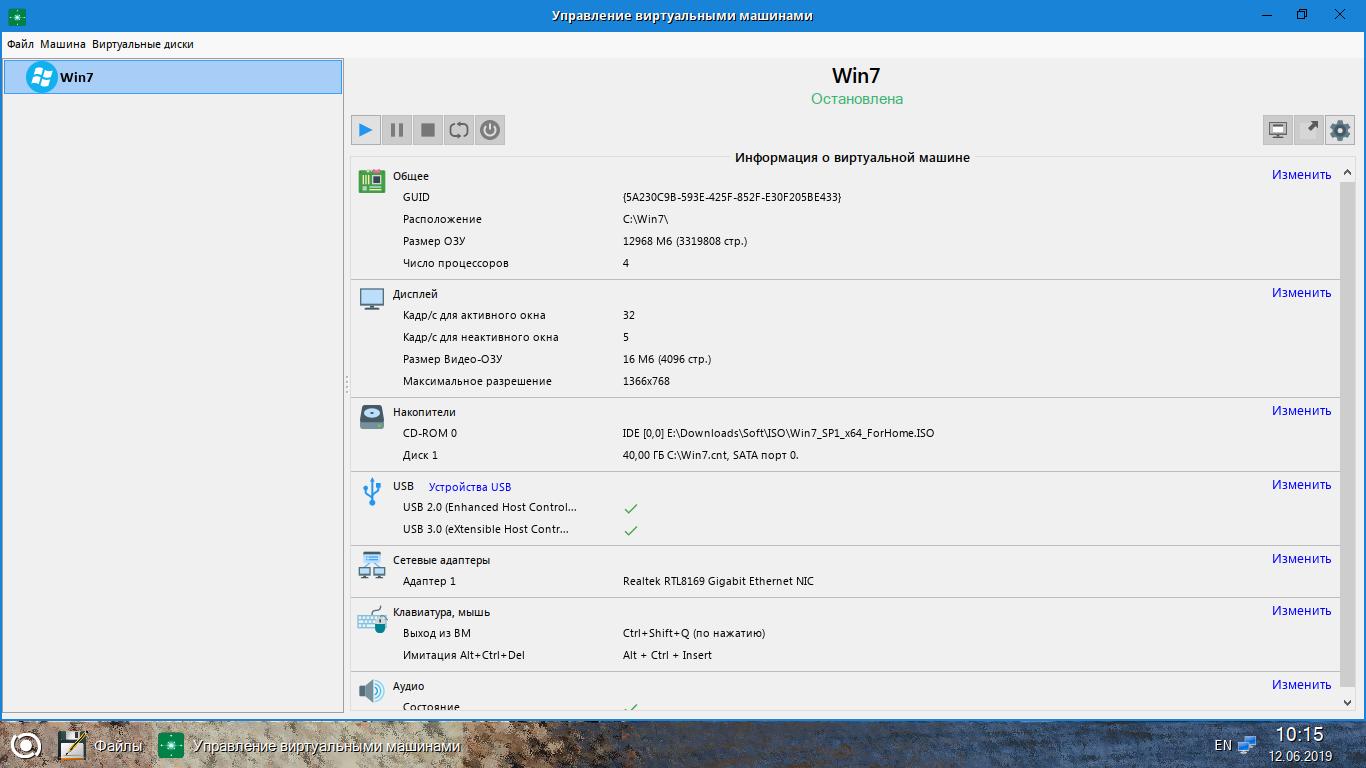Click the network adapters icon
Screen dimensions: 1366x768
pos(372,565)
